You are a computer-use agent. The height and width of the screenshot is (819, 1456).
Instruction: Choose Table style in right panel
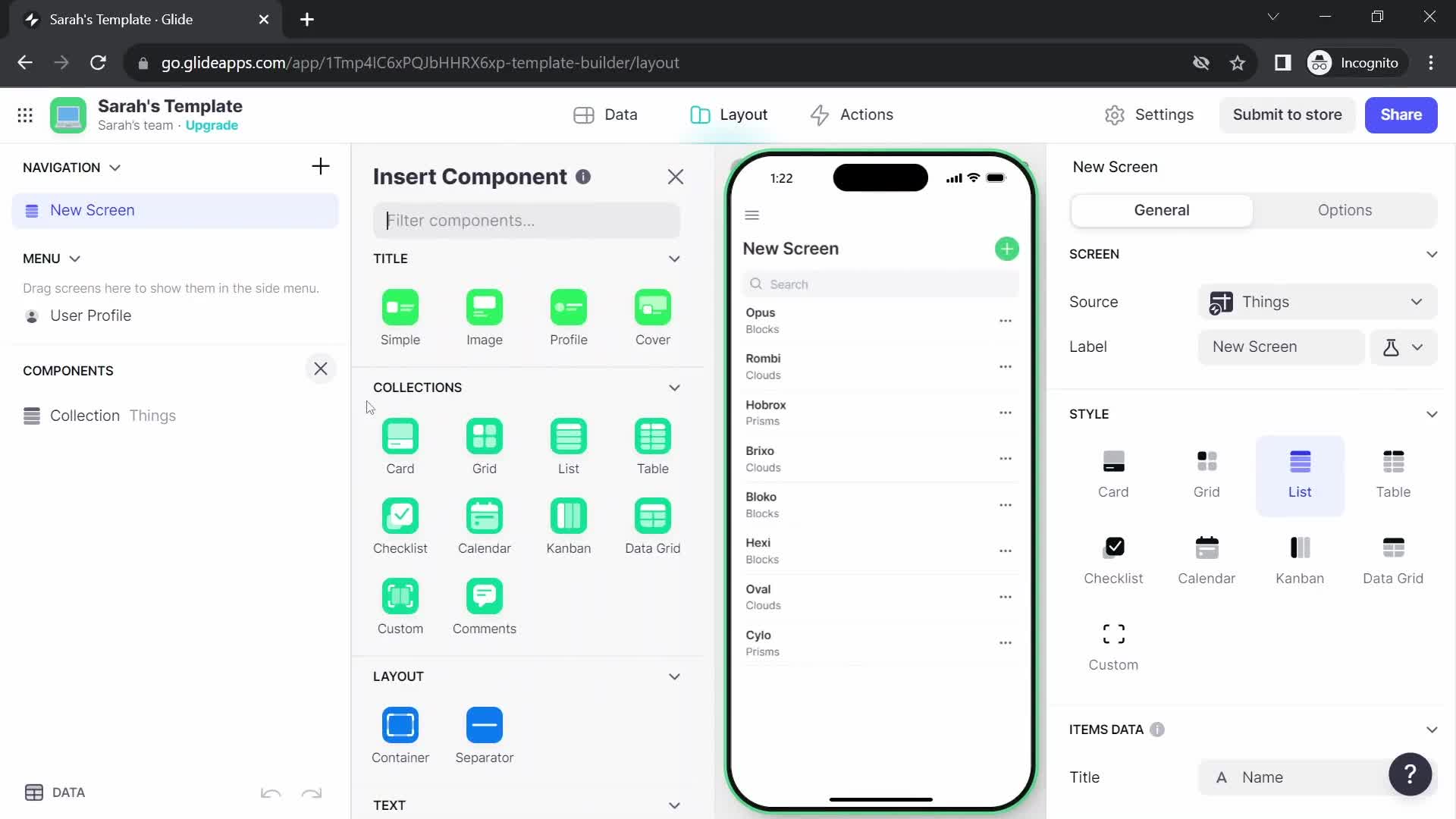click(1393, 475)
